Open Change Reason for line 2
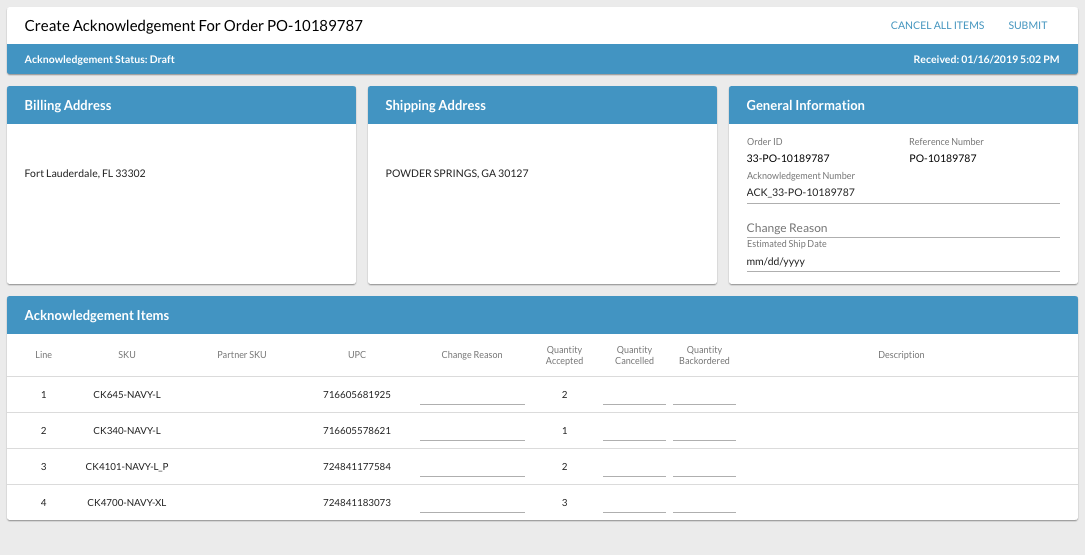The image size is (1085, 555). tap(472, 431)
